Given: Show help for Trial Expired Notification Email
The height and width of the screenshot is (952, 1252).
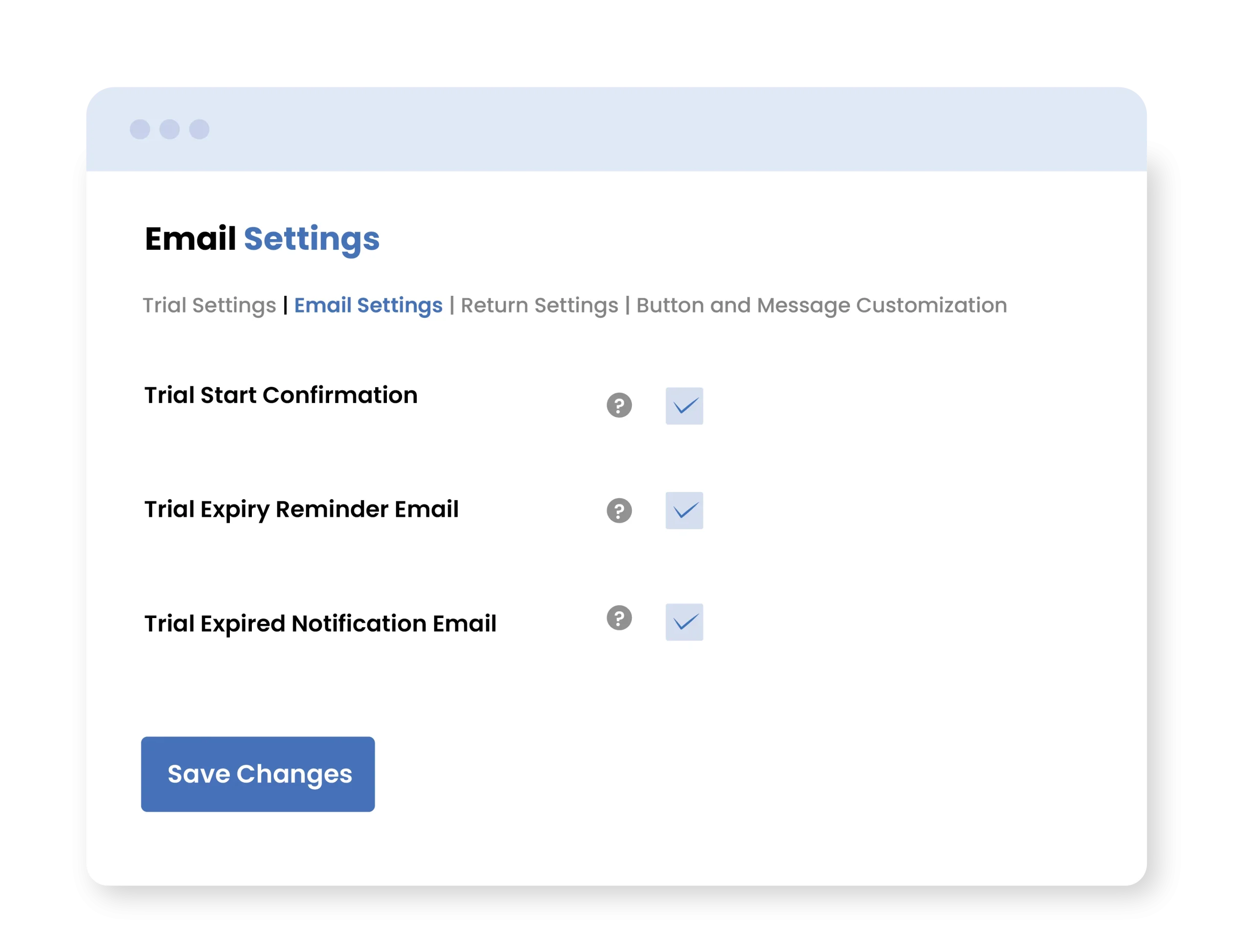Looking at the screenshot, I should [619, 618].
